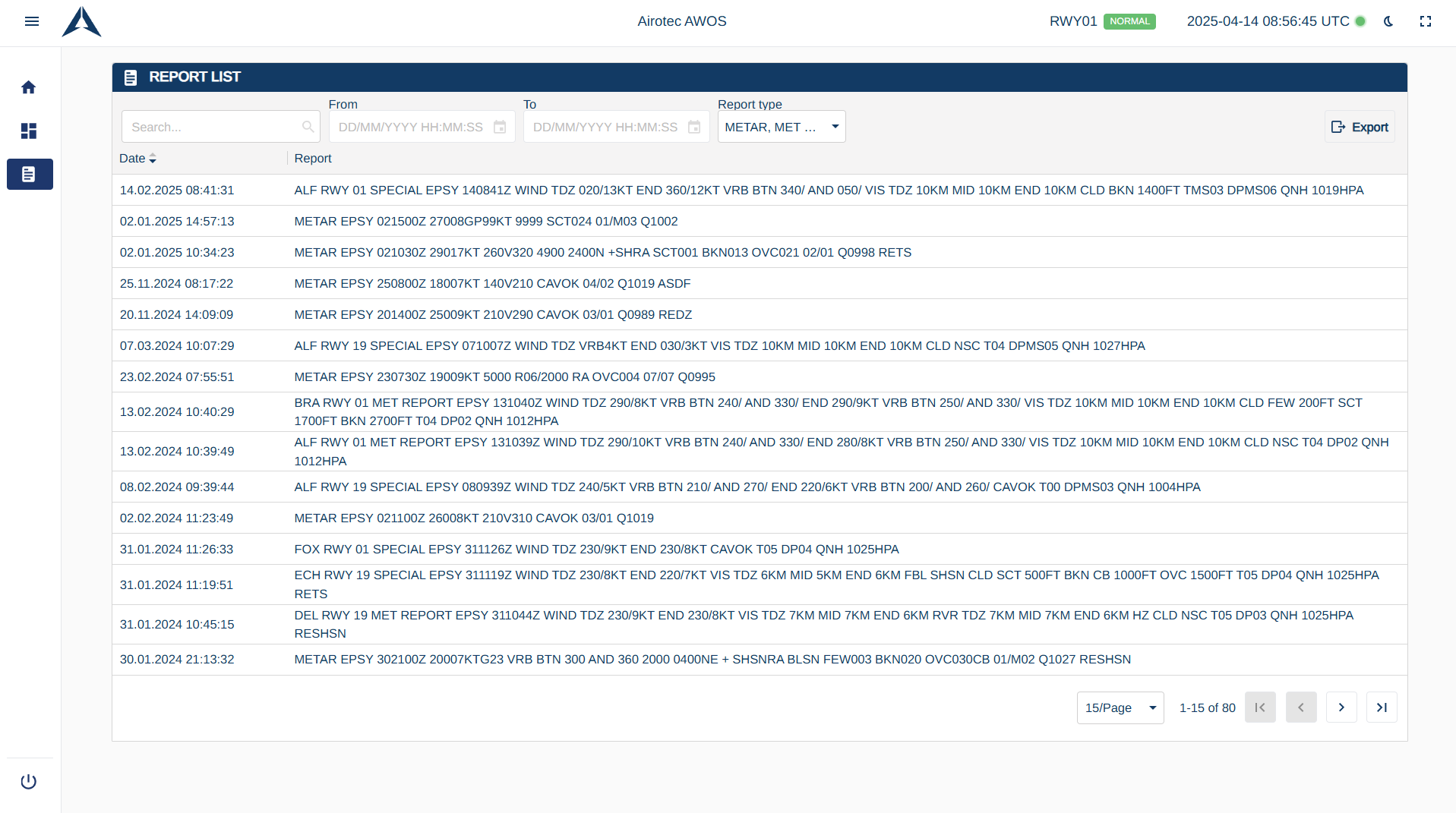Click in the Search field
The width and height of the screenshot is (1456, 813).
[213, 127]
